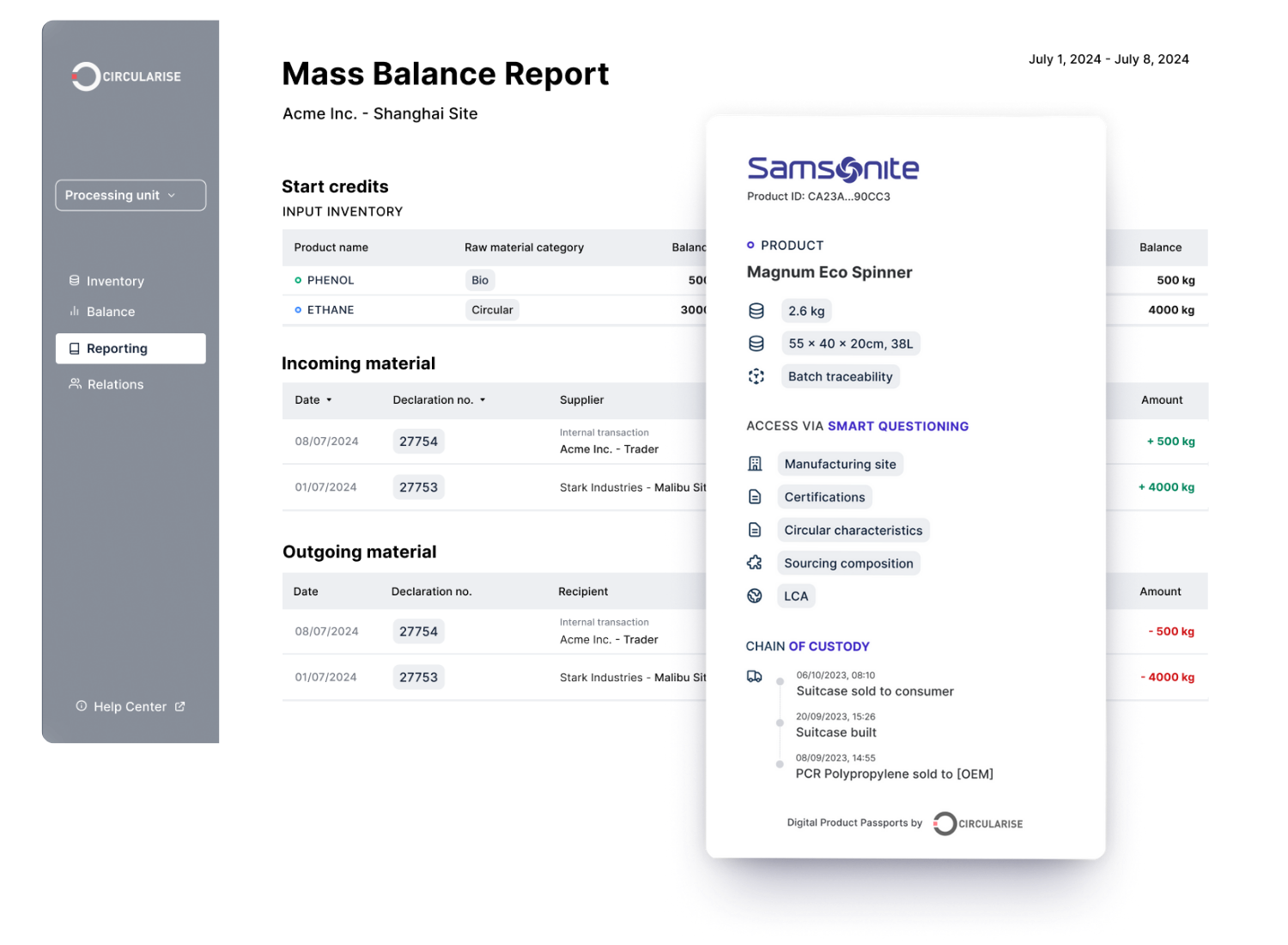1288x945 pixels.
Task: Click the Certifications document icon
Action: (755, 497)
